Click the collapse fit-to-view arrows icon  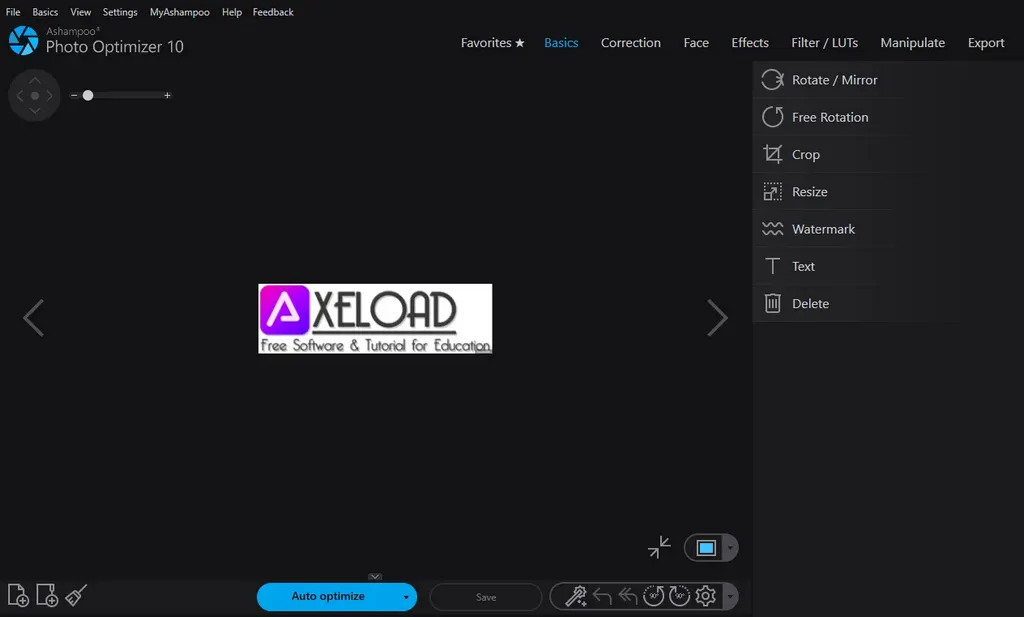click(x=659, y=547)
